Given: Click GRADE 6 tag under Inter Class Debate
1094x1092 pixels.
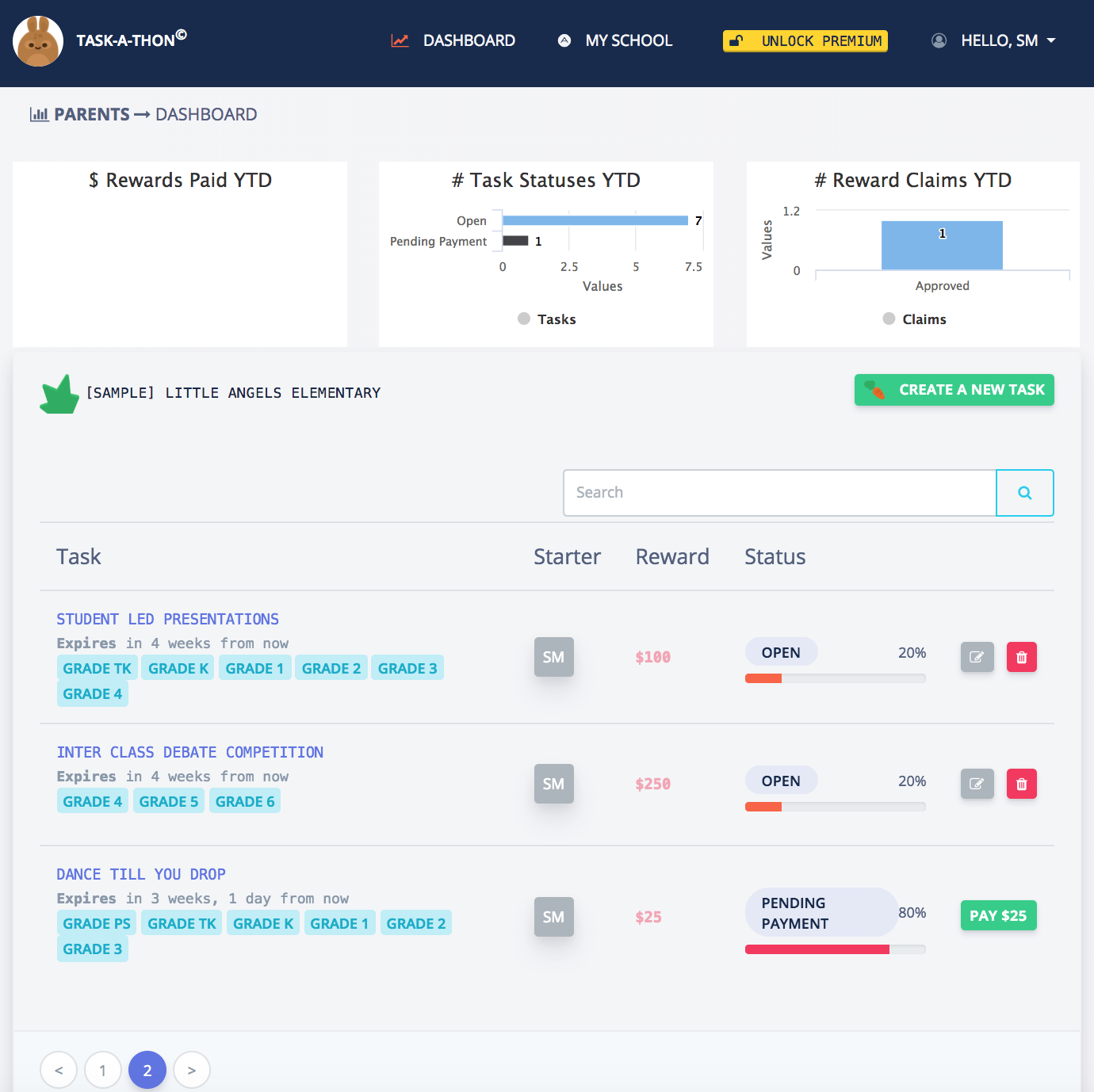Looking at the screenshot, I should 245,801.
